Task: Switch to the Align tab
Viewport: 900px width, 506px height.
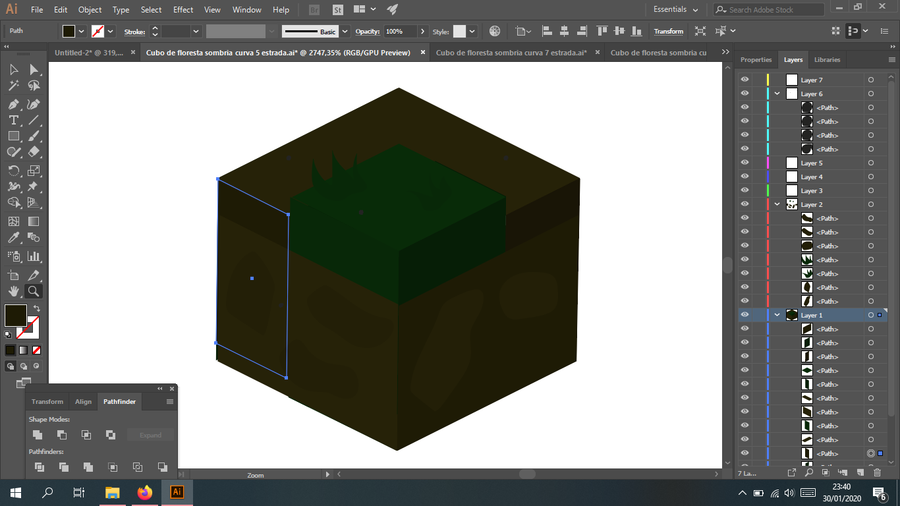Action: (83, 402)
